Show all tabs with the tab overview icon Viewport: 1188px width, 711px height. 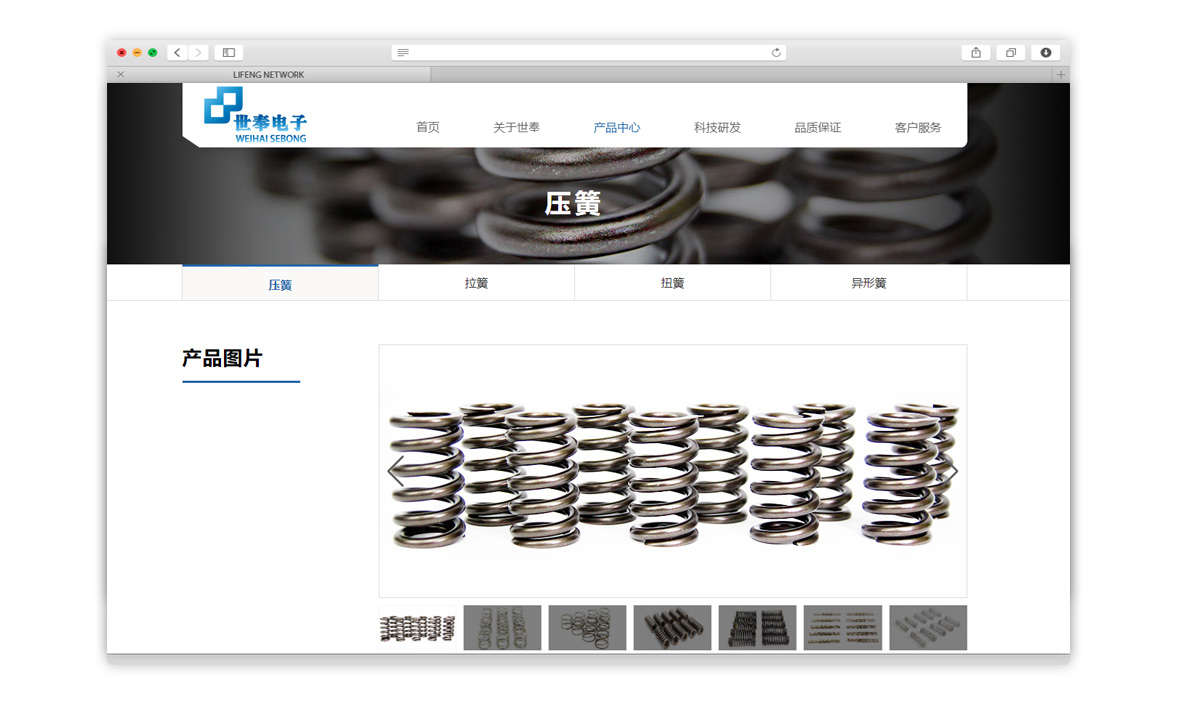click(x=1011, y=52)
